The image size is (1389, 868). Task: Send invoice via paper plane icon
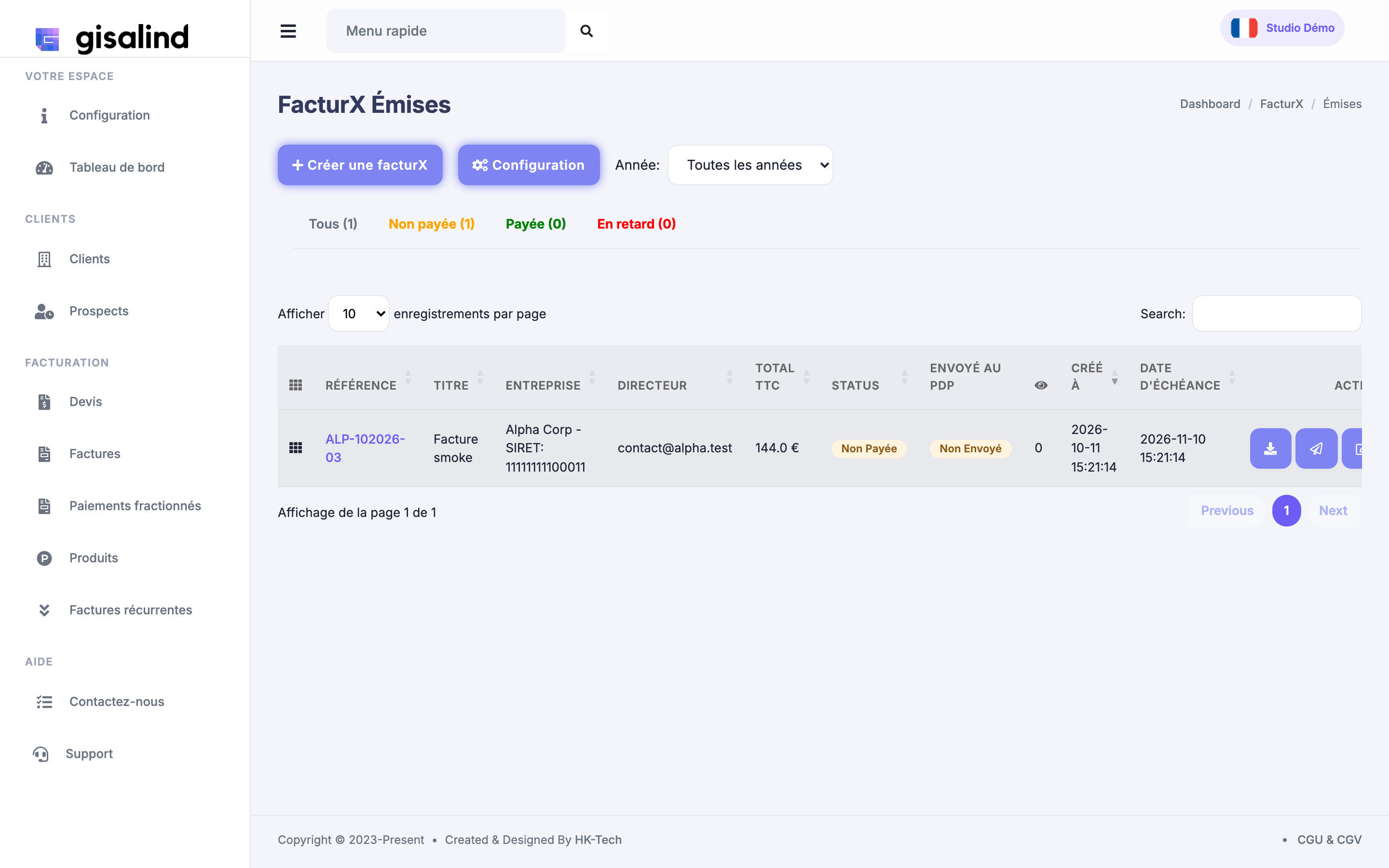1316,448
